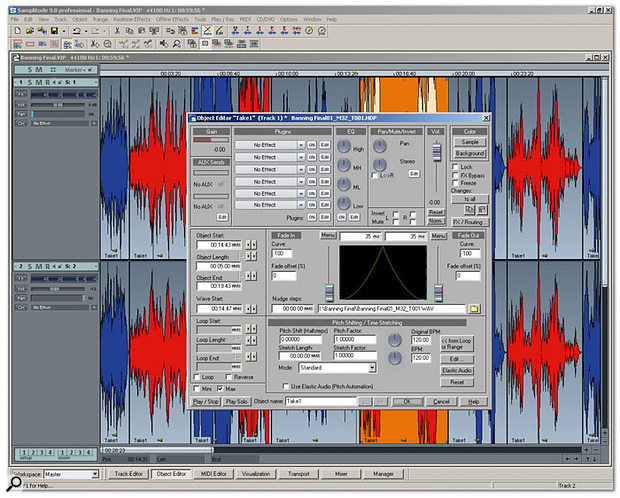Open the first No Effect plugin dropdown
This screenshot has width=620, height=498.
click(x=301, y=145)
